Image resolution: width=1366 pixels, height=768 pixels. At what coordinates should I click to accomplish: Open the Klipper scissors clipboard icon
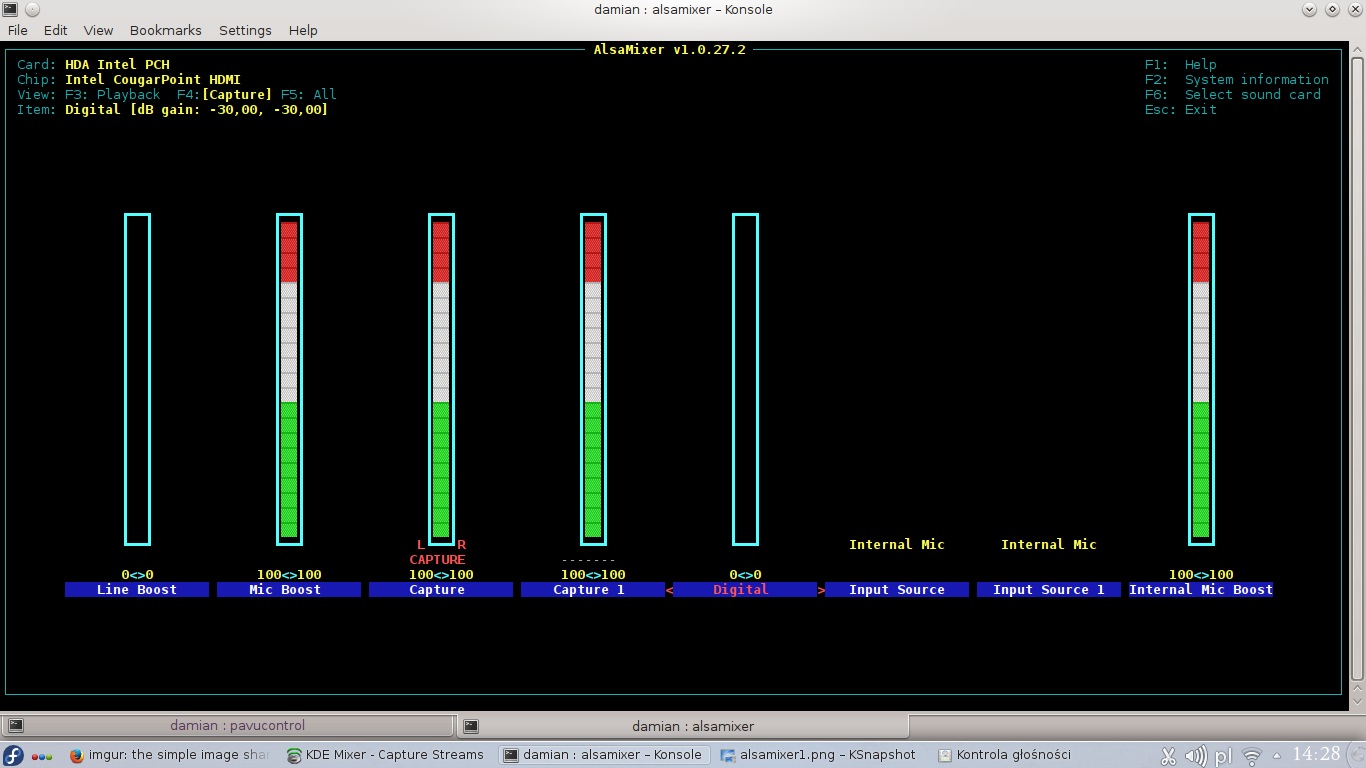[1168, 755]
